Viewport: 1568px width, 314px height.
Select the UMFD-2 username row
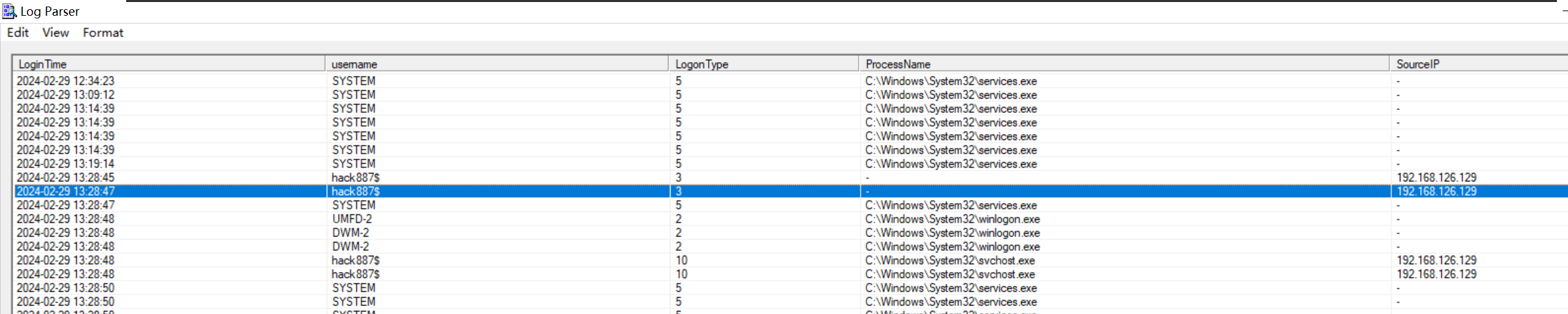point(352,219)
